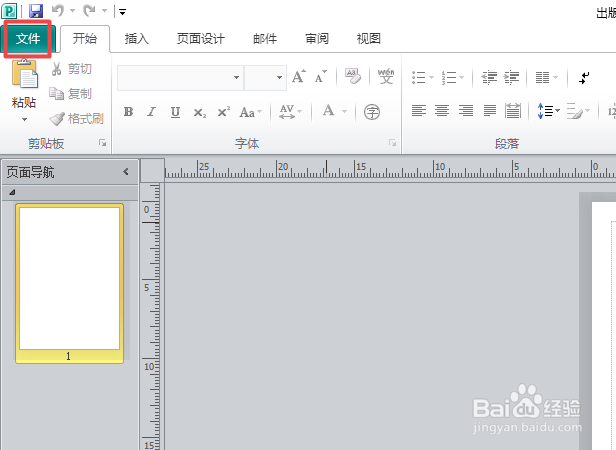616x450 pixels.
Task: Click the Redo arrow icon
Action: pyautogui.click(x=90, y=11)
